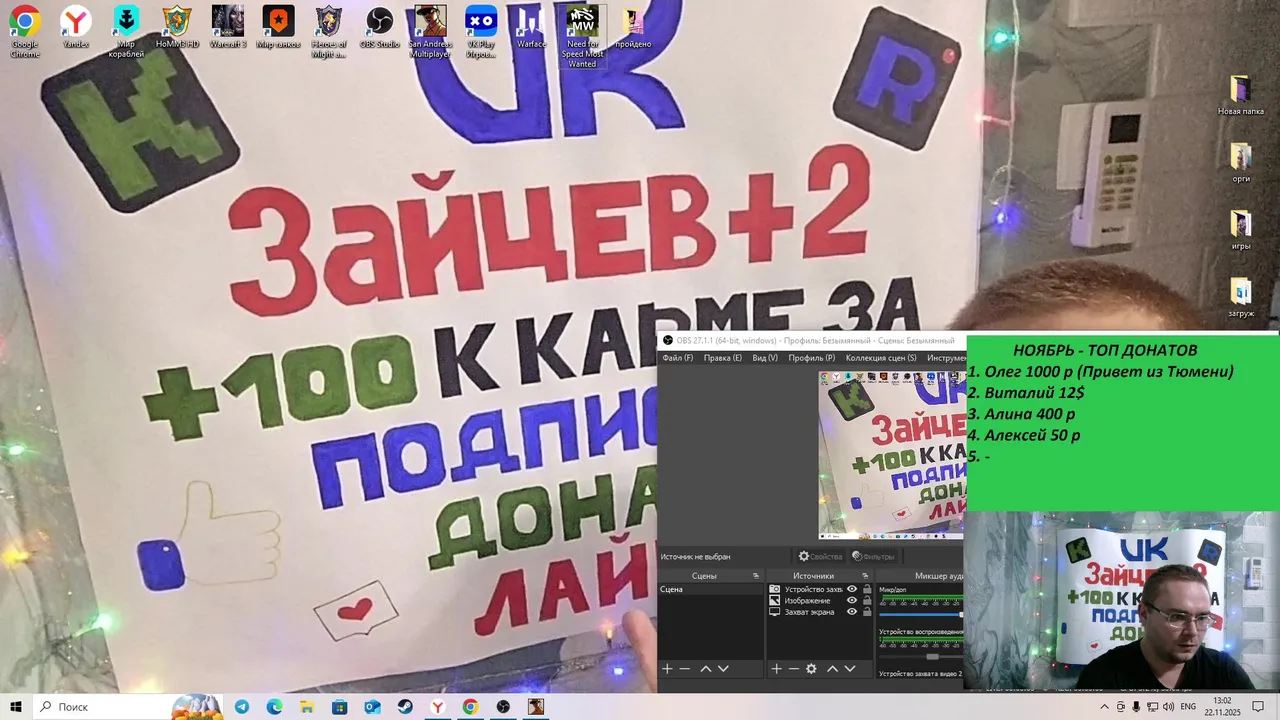Image resolution: width=1280 pixels, height=720 pixels.
Task: Open Steam from the taskbar
Action: 405,707
